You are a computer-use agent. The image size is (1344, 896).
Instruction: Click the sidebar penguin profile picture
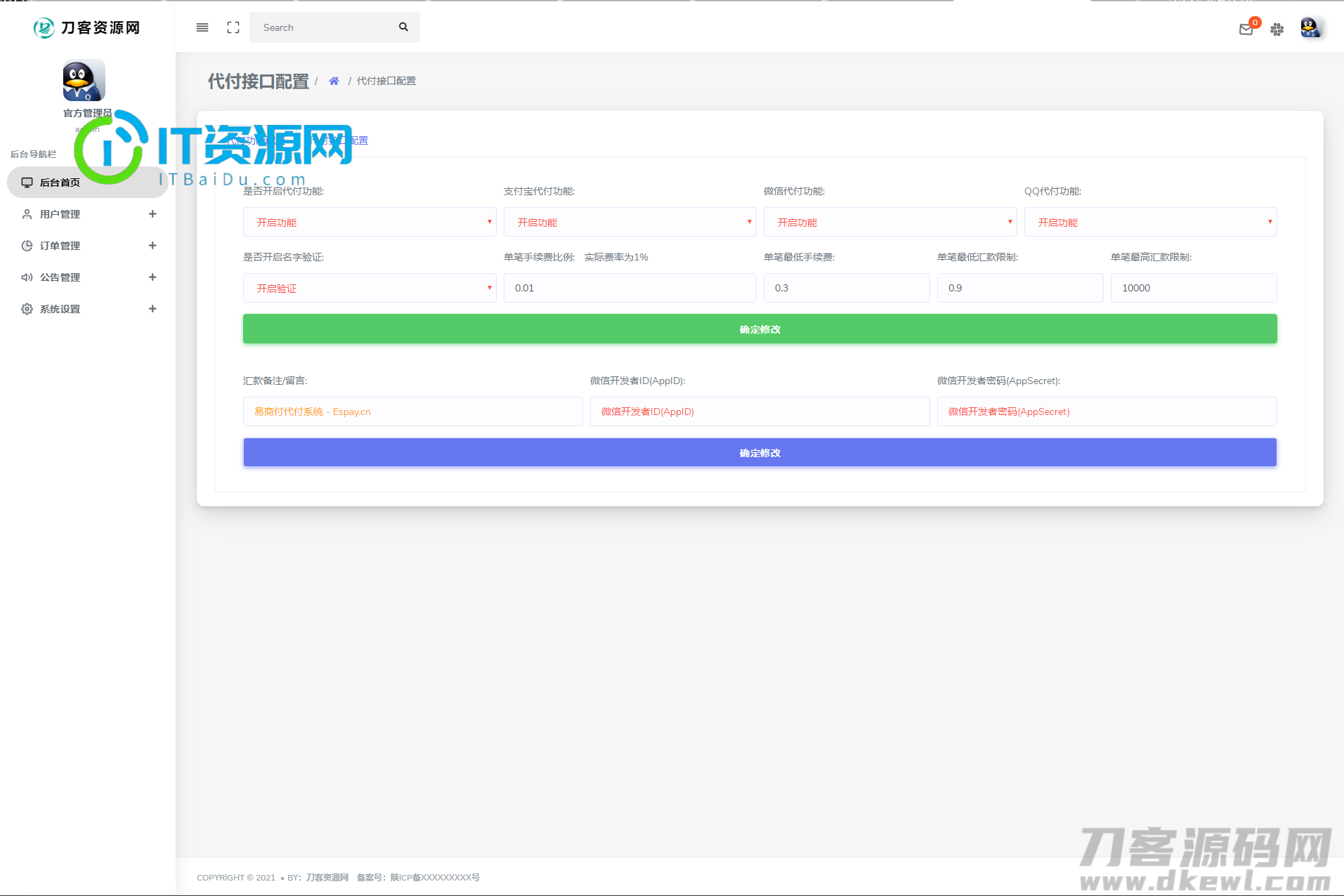pos(84,80)
